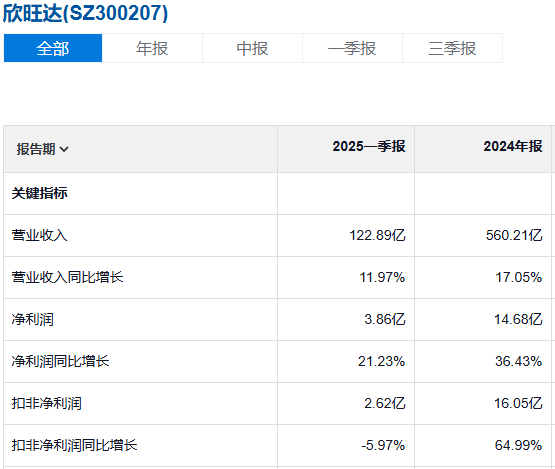Select the 关键指标 section row
This screenshot has width=555, height=469.
coord(39,193)
